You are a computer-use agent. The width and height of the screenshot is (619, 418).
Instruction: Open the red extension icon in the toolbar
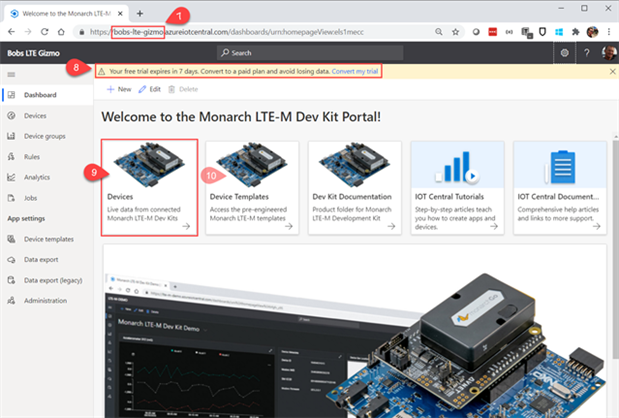click(x=493, y=32)
